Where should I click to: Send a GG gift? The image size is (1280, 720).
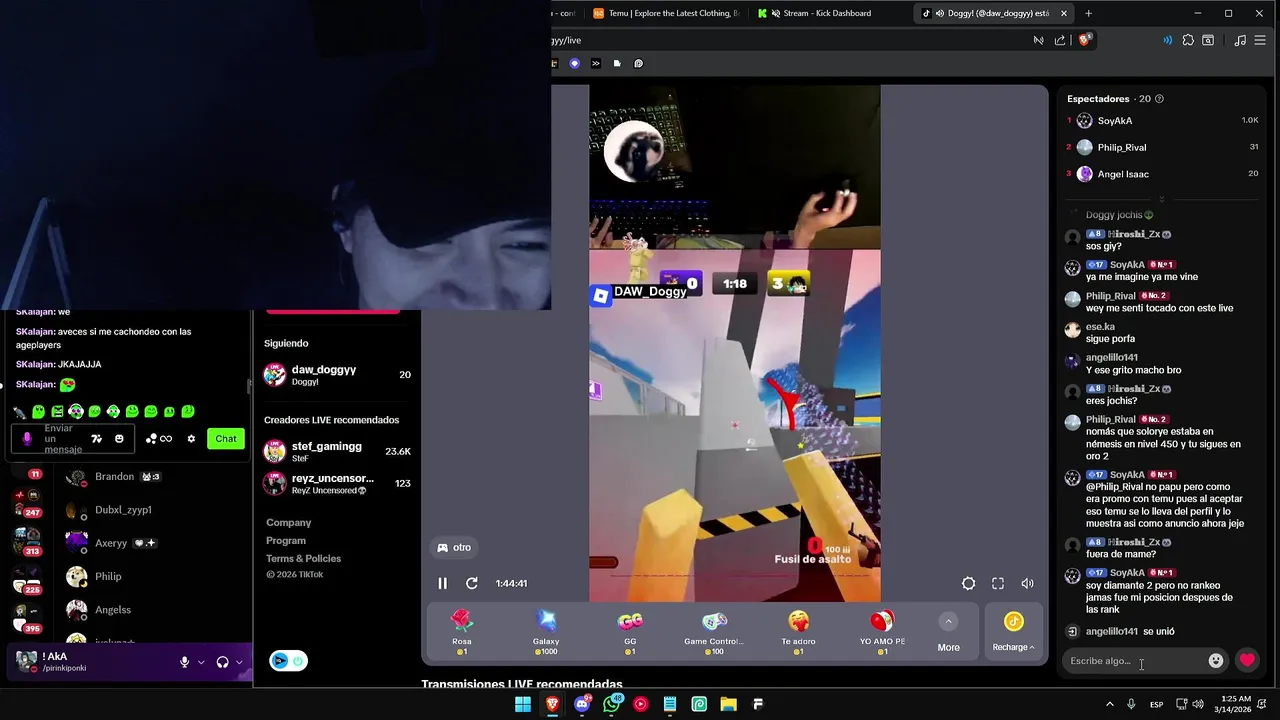point(630,632)
